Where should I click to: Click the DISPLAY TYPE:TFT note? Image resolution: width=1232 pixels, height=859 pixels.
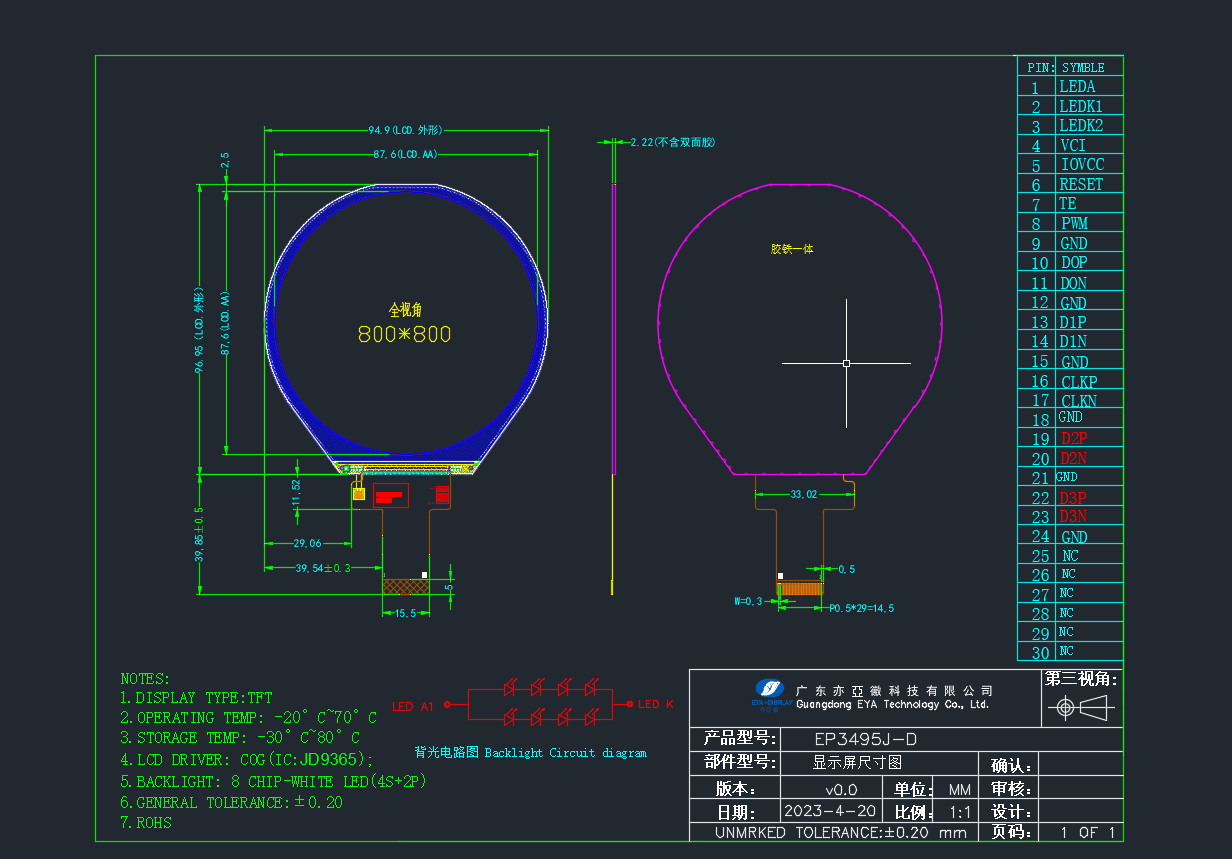point(196,697)
